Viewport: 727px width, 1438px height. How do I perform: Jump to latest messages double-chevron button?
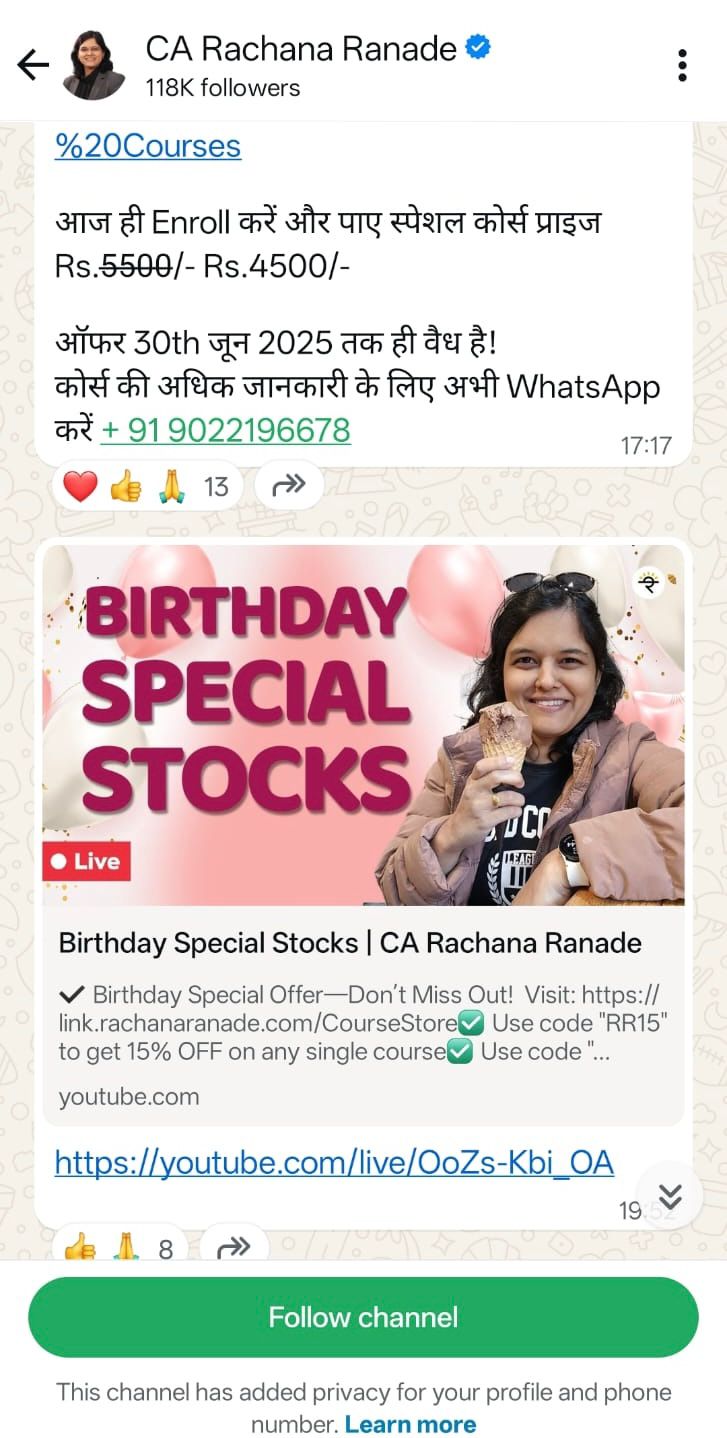pos(670,1196)
